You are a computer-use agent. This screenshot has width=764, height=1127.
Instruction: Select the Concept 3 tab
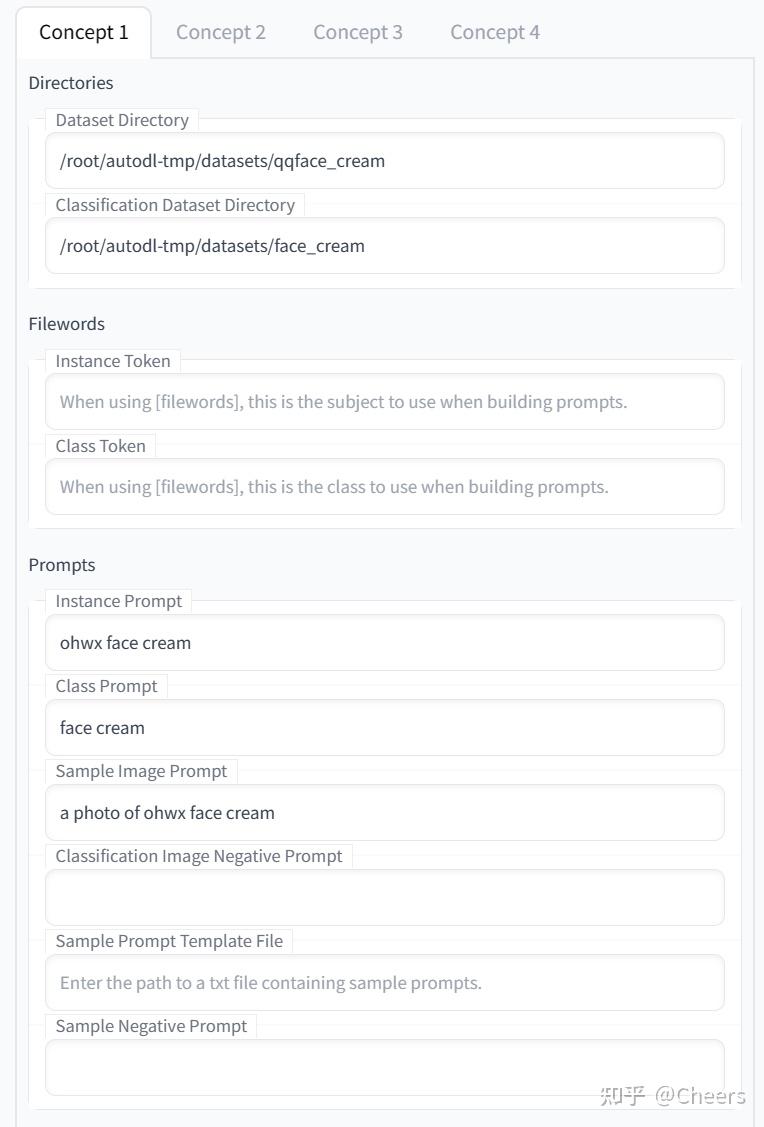pyautogui.click(x=358, y=32)
